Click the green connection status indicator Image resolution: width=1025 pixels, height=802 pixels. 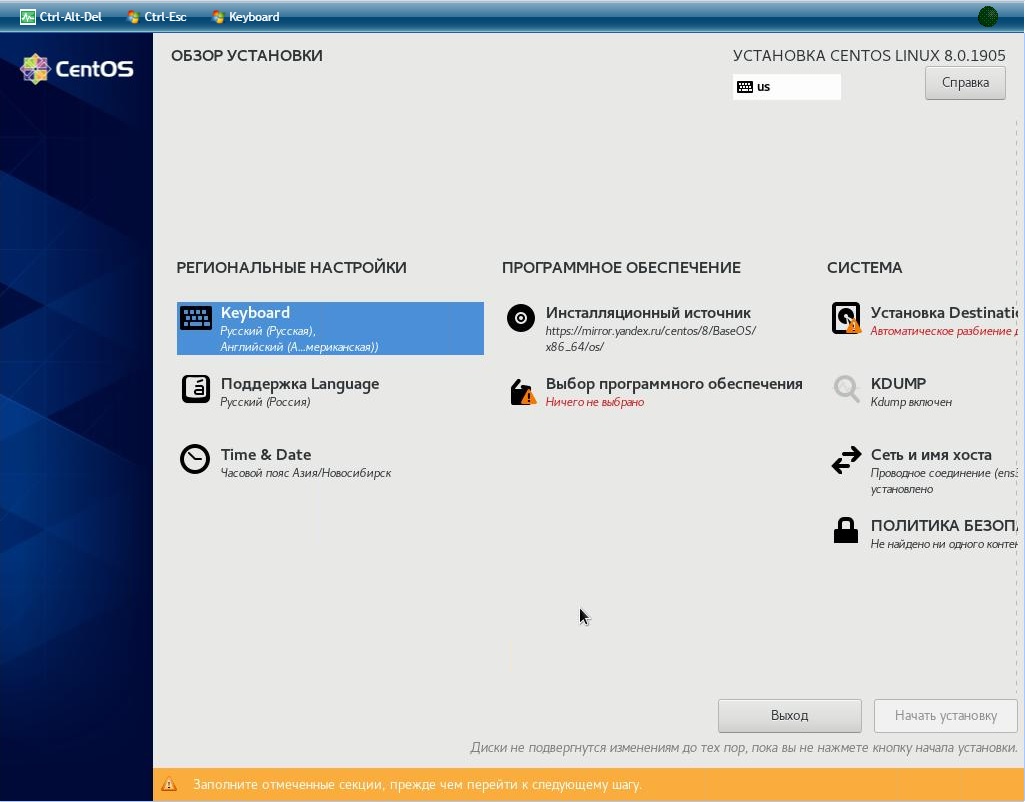click(x=987, y=16)
